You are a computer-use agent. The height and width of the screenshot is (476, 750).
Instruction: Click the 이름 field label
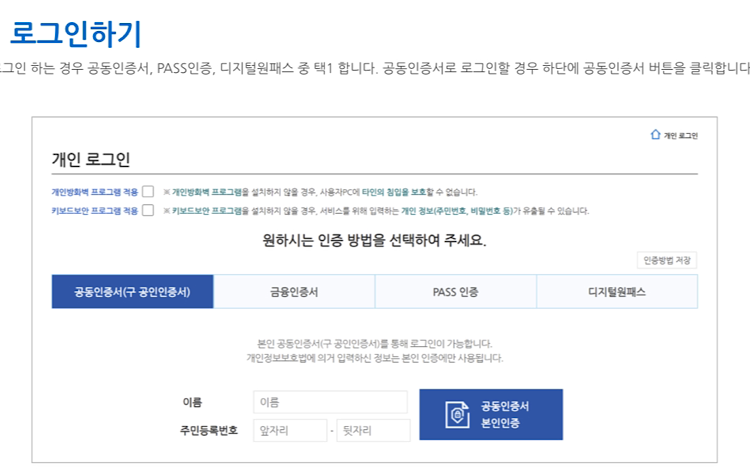192,402
